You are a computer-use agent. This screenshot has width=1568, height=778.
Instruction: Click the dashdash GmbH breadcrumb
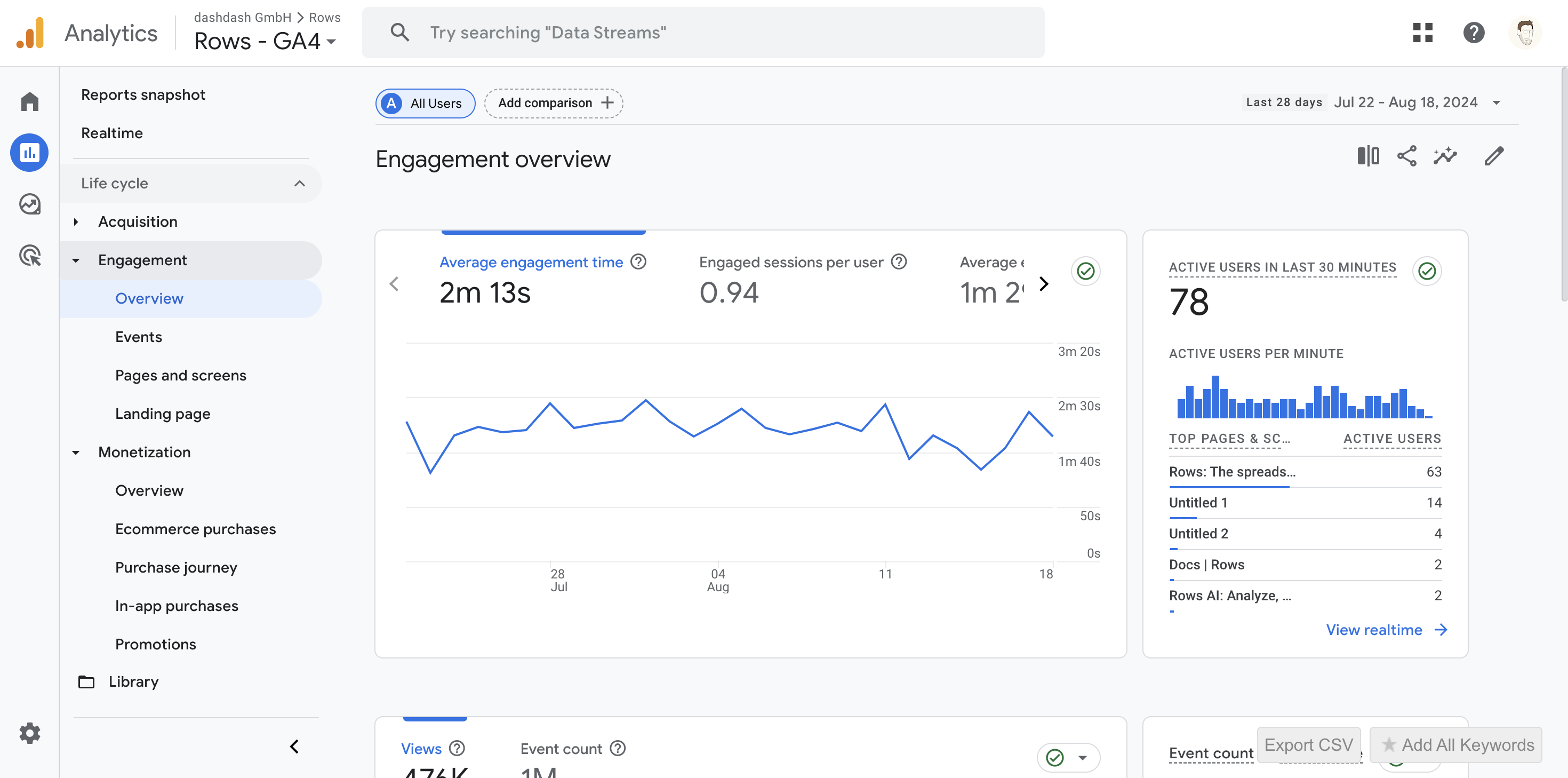[242, 17]
